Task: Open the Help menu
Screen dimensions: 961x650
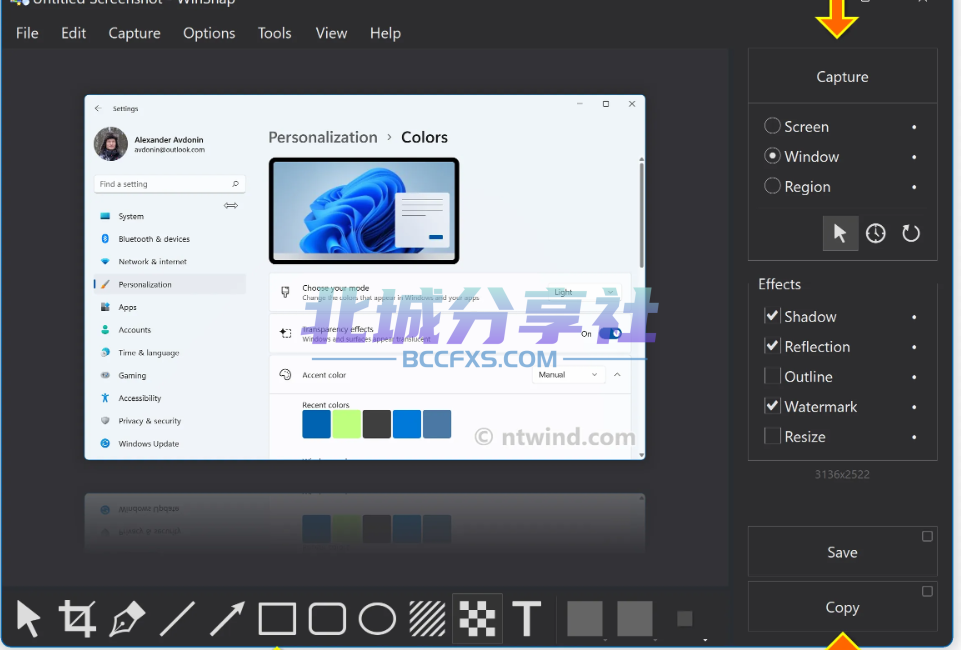Action: pos(386,33)
